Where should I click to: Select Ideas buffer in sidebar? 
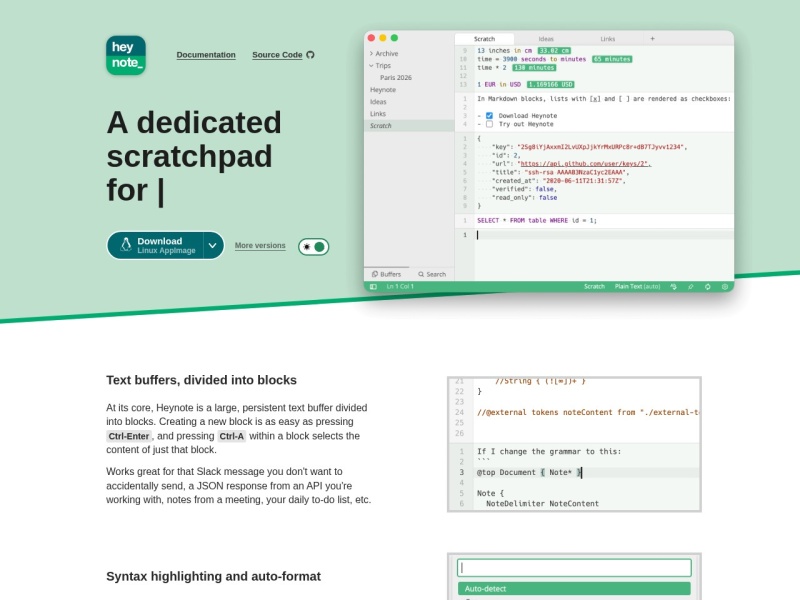[x=378, y=102]
